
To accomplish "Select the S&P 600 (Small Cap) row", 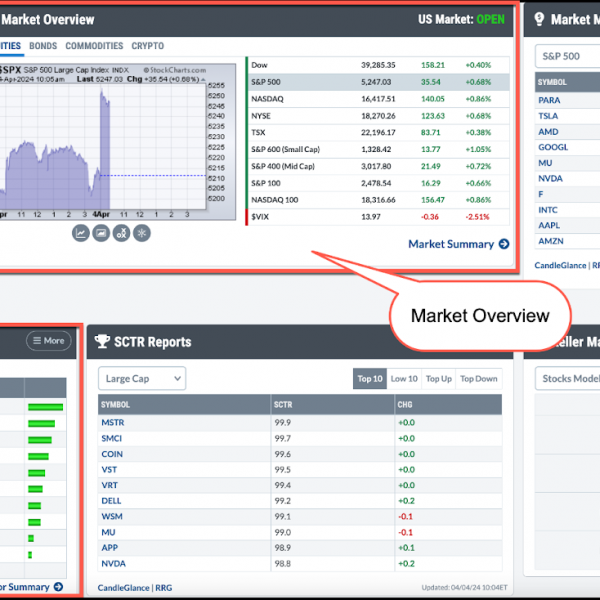I will 378,149.
